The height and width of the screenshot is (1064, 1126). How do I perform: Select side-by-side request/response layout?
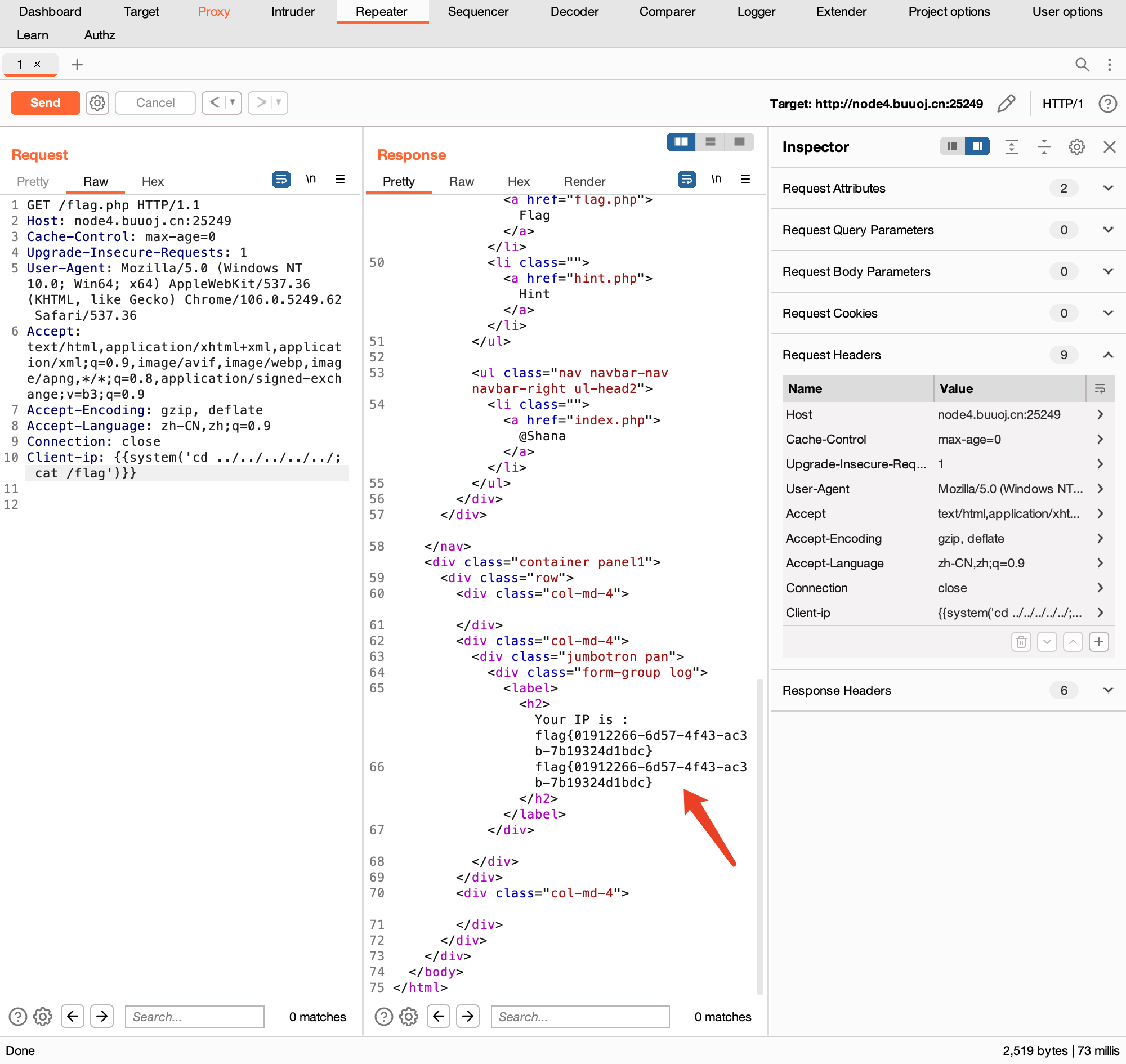[681, 142]
